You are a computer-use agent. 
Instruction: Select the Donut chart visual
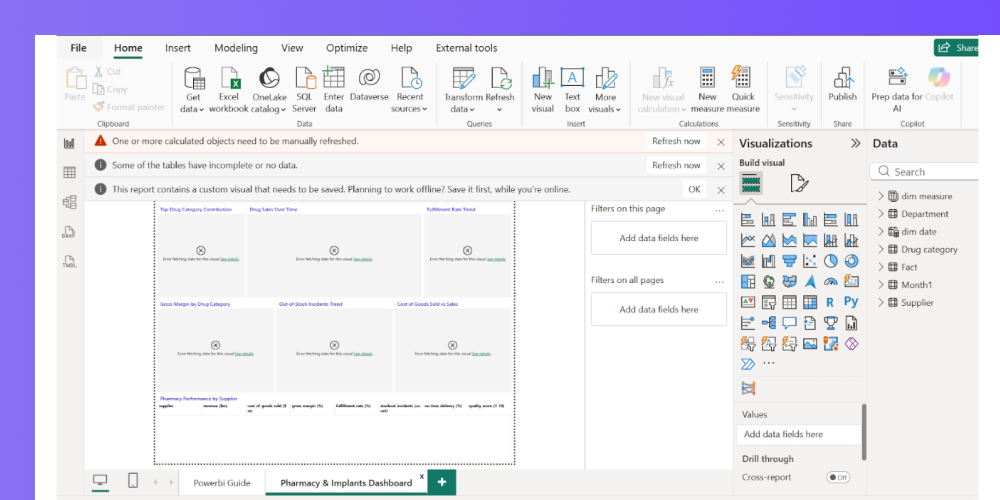click(851, 261)
